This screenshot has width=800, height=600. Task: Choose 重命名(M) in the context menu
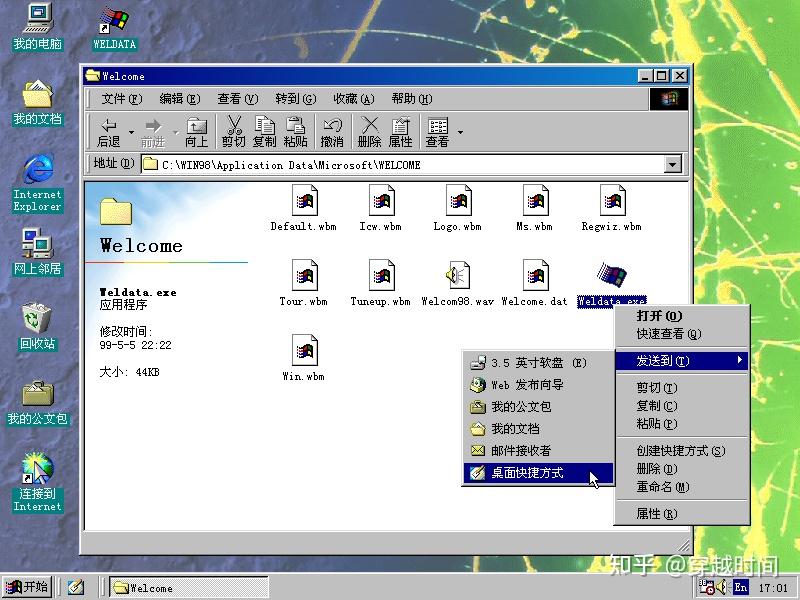pos(682,487)
